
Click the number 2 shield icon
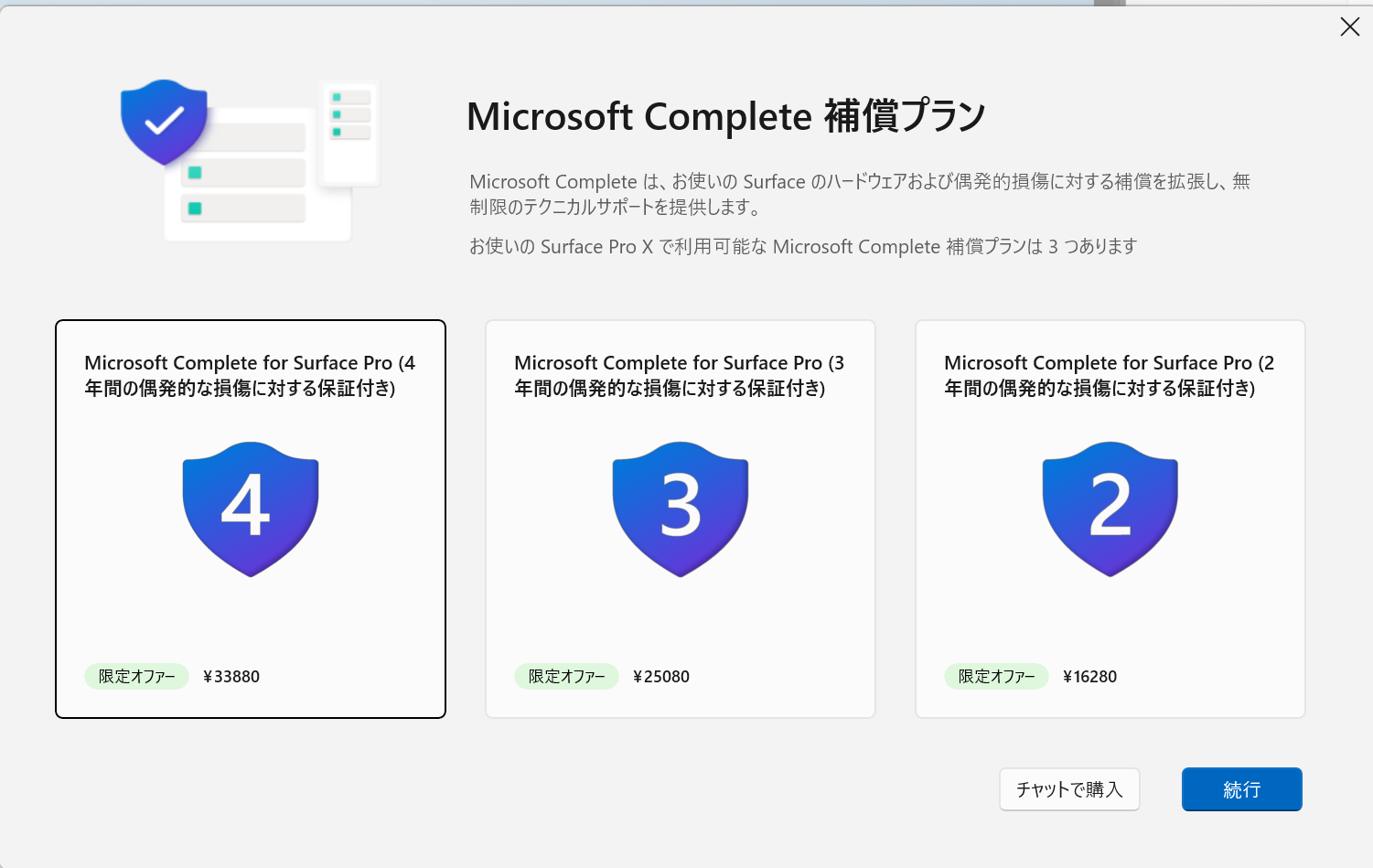point(1110,509)
